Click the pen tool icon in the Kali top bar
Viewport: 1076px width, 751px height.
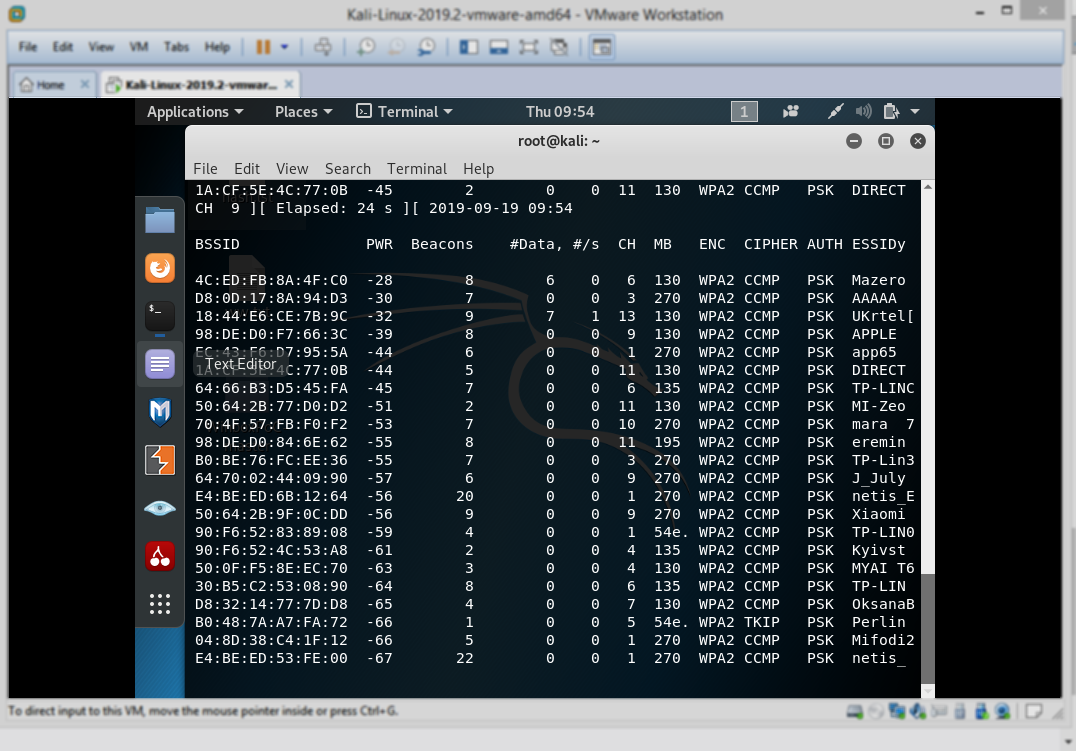(835, 111)
